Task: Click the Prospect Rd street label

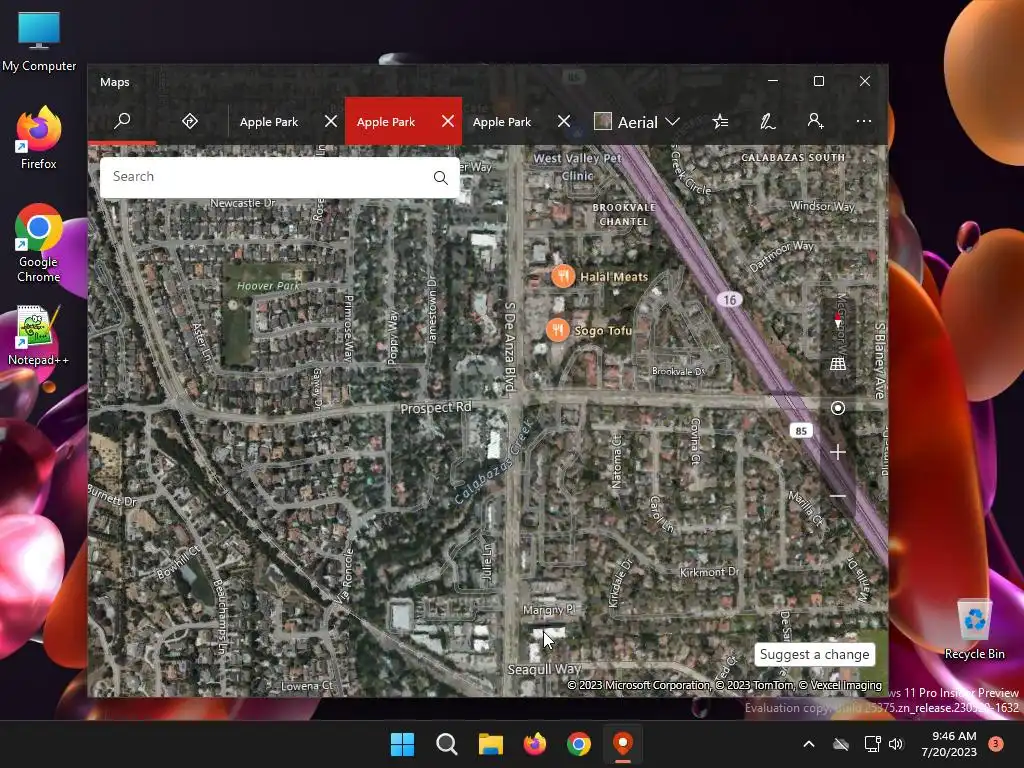Action: (x=436, y=408)
